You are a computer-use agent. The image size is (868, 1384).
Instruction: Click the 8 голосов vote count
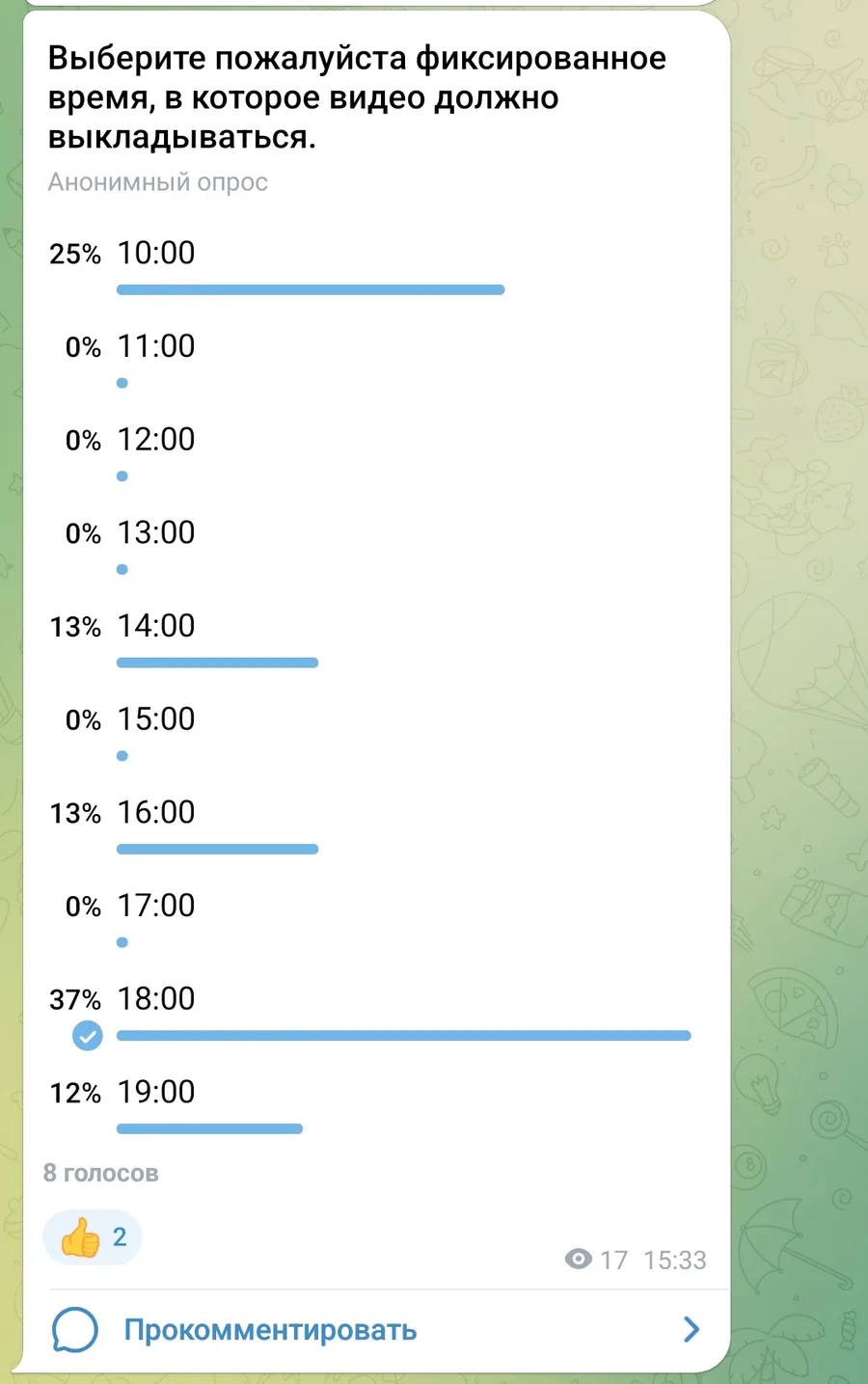click(x=101, y=1174)
